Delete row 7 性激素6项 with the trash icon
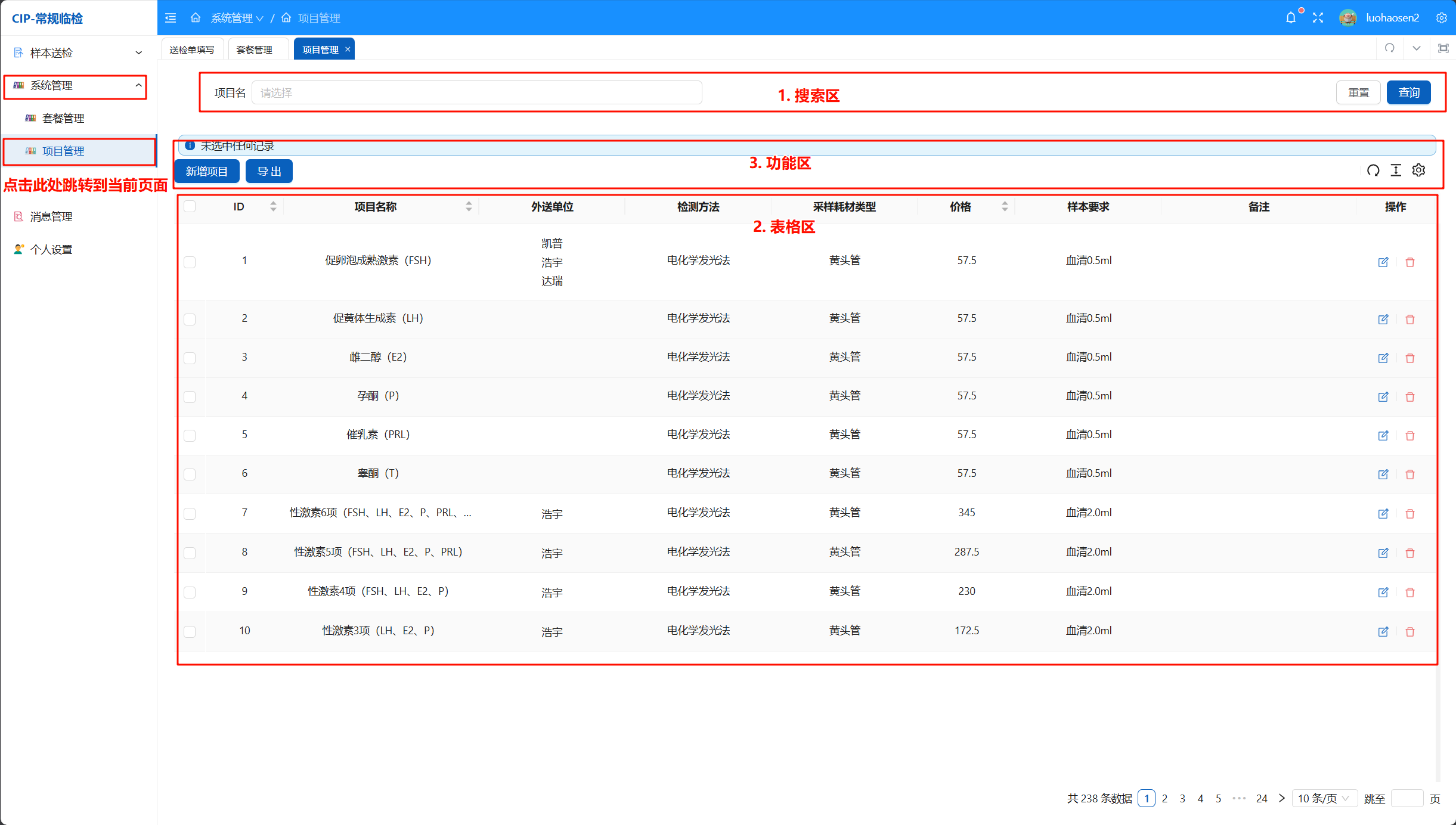 [x=1410, y=514]
